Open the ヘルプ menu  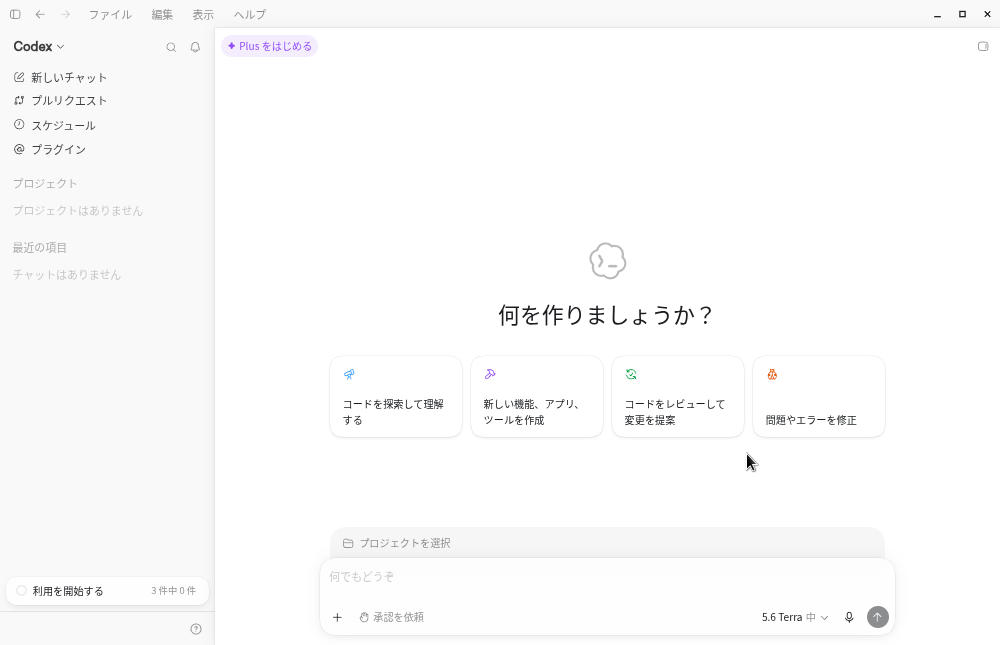tap(249, 14)
